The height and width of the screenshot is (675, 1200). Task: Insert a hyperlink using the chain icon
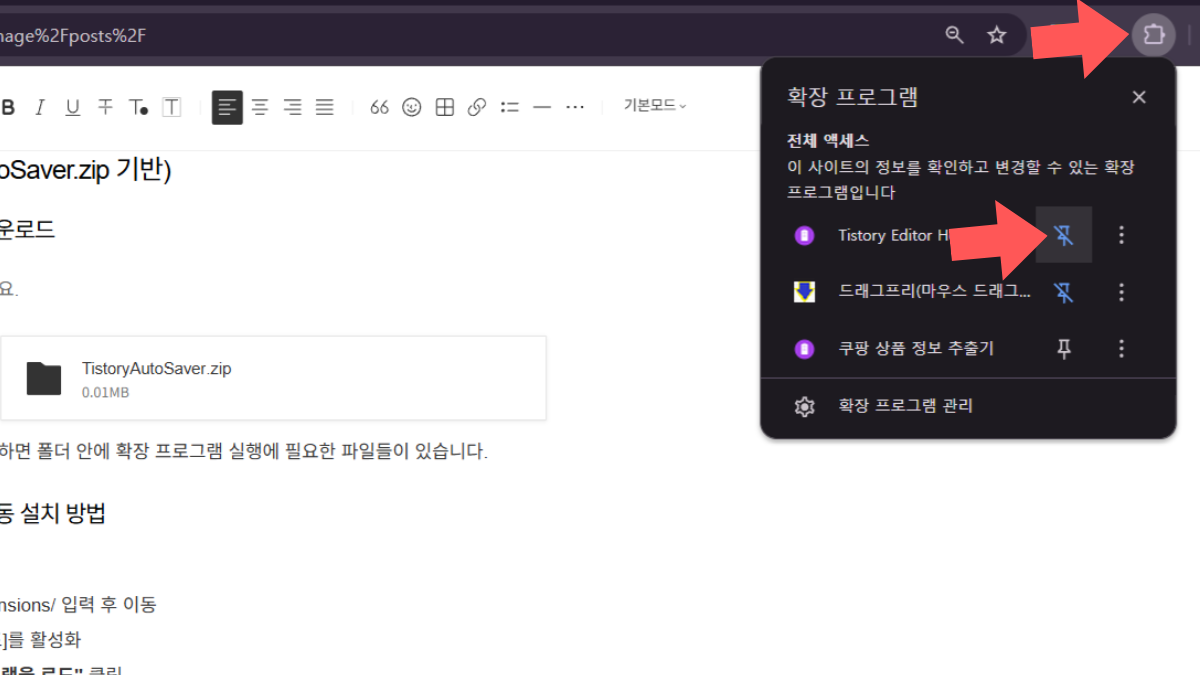[477, 106]
